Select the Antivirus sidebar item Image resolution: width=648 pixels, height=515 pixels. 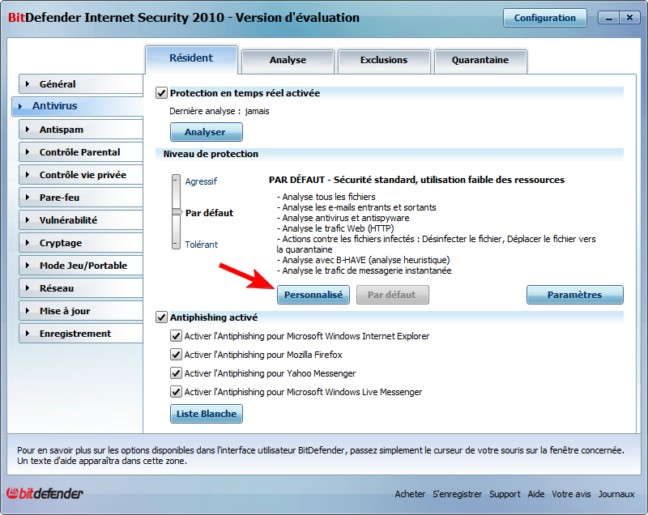[77, 106]
